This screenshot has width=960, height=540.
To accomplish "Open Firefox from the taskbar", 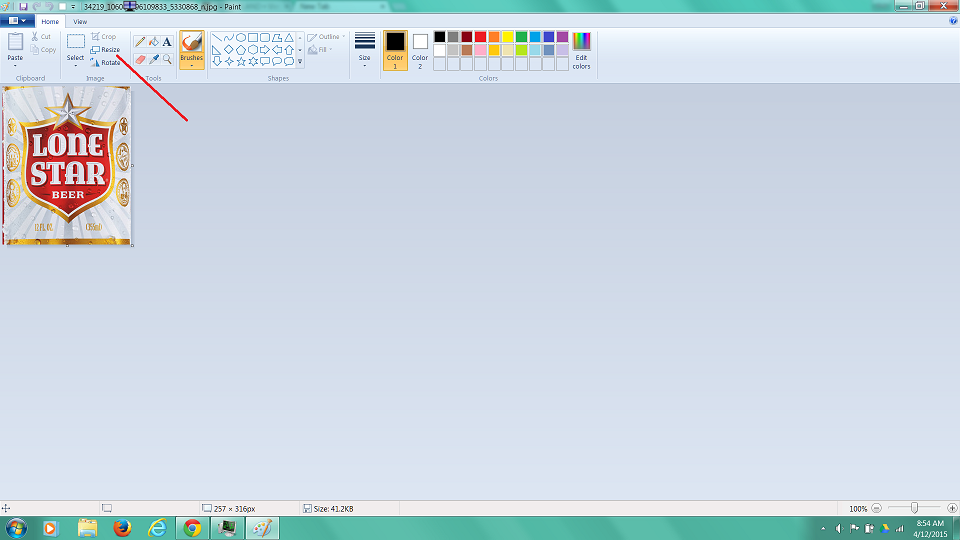I will [122, 528].
